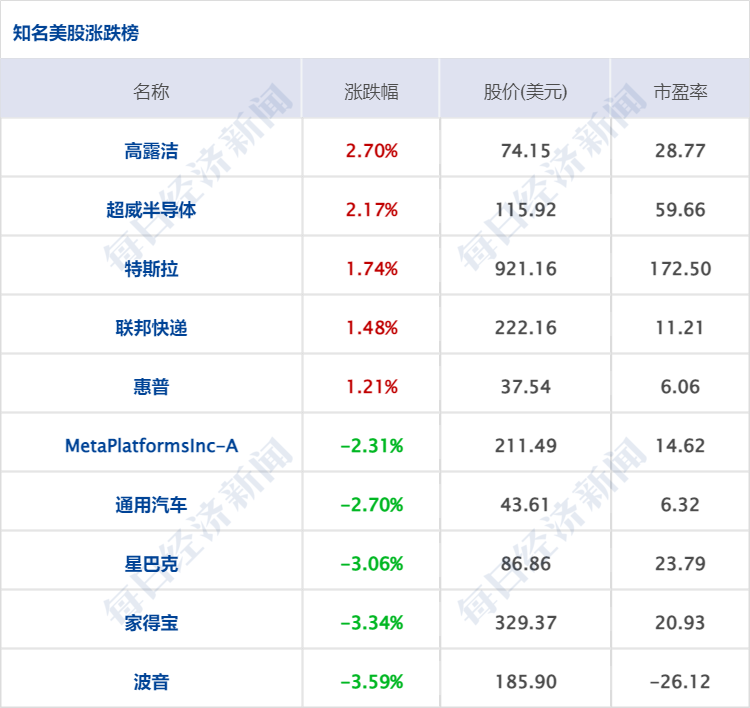Viewport: 750px width, 708px height.
Task: Click the 股价(美元) column header
Action: click(525, 92)
